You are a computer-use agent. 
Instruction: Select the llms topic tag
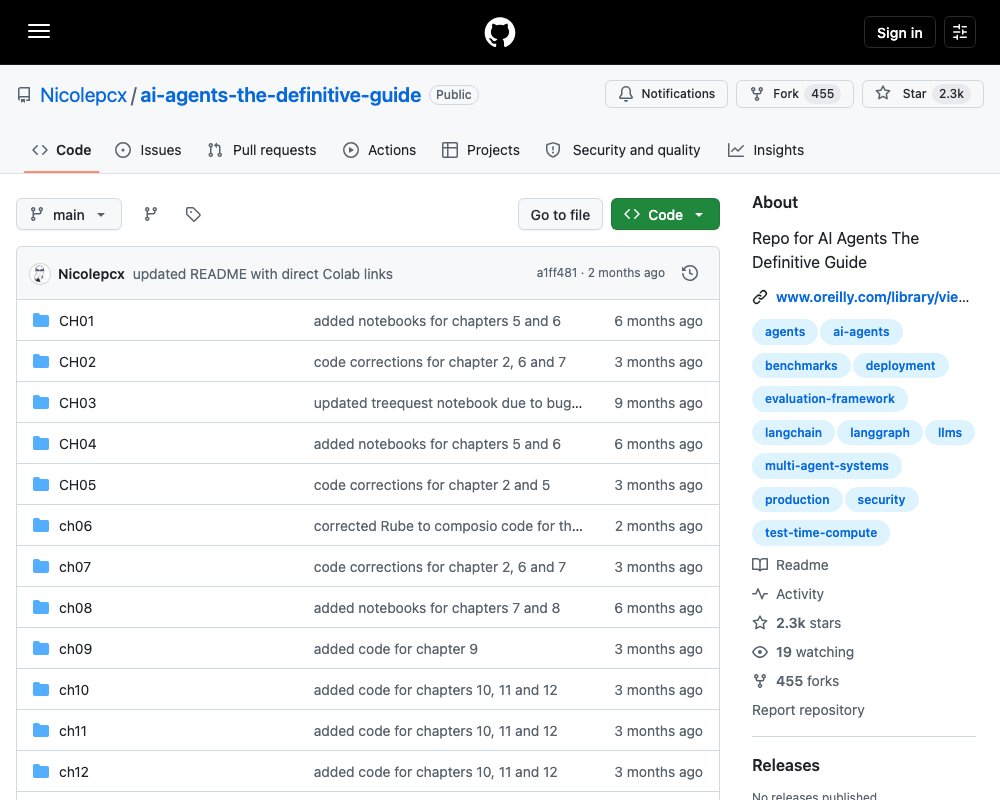[950, 433]
